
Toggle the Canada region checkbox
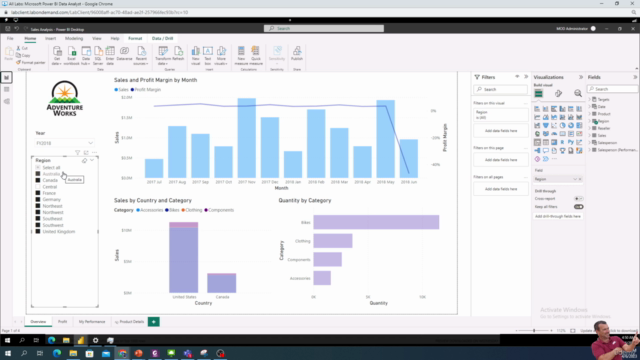pos(38,180)
